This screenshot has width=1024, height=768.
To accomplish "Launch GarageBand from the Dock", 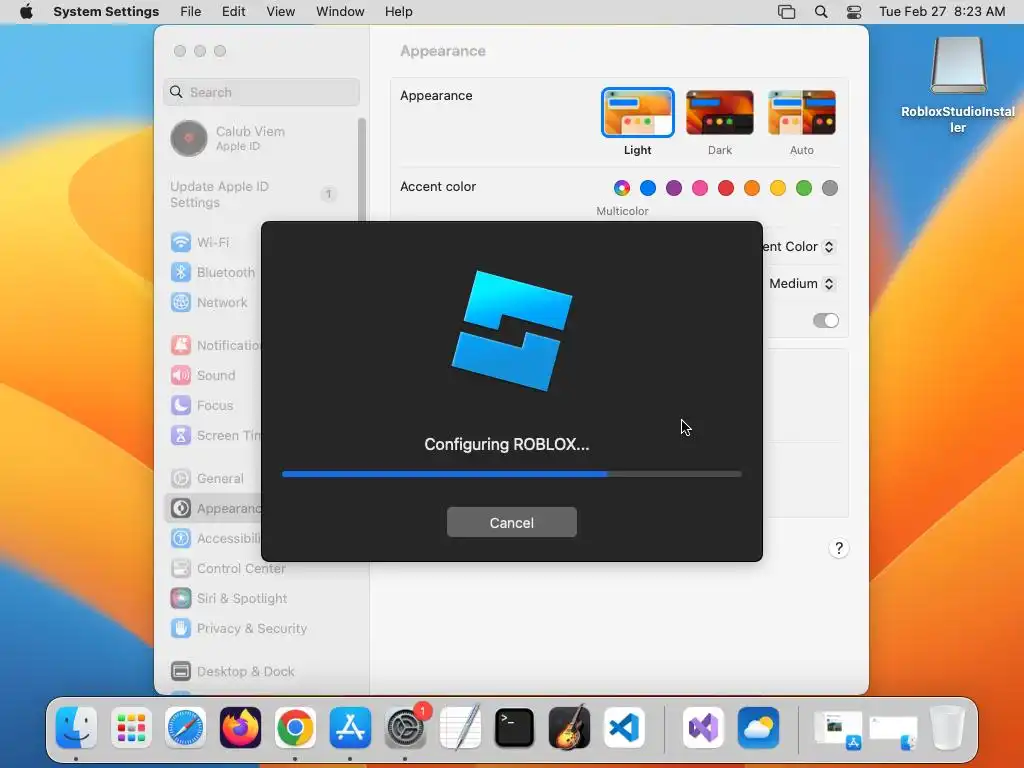I will [x=569, y=727].
